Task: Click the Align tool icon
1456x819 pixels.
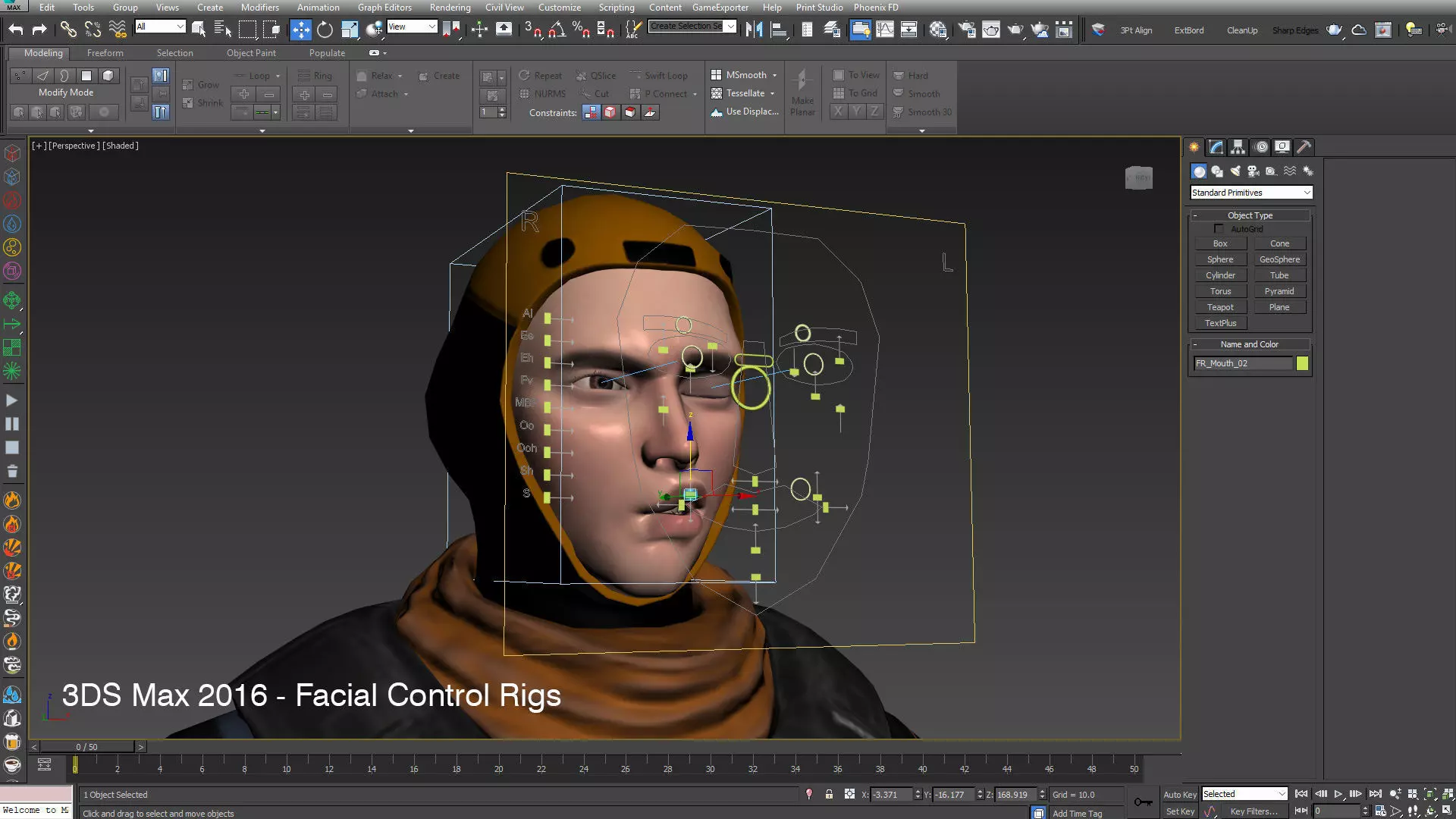Action: tap(778, 30)
